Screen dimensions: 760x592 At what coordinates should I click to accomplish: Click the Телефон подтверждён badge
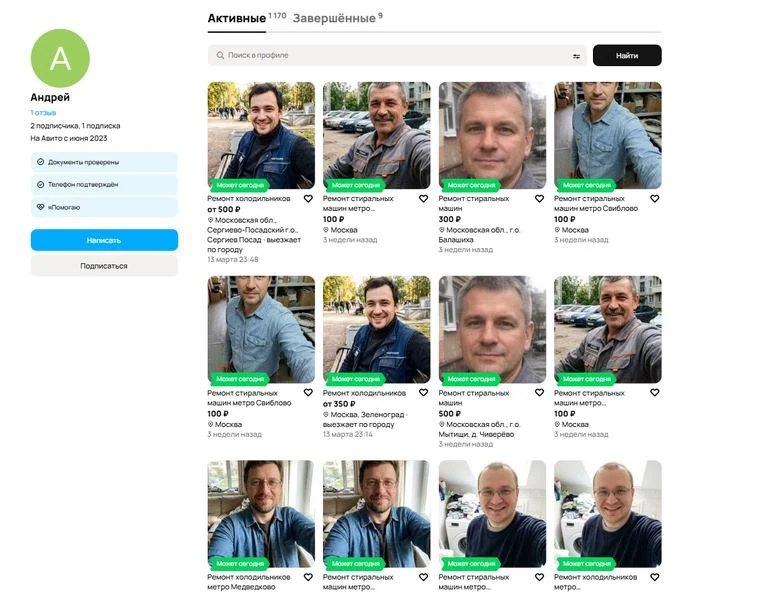pos(104,184)
